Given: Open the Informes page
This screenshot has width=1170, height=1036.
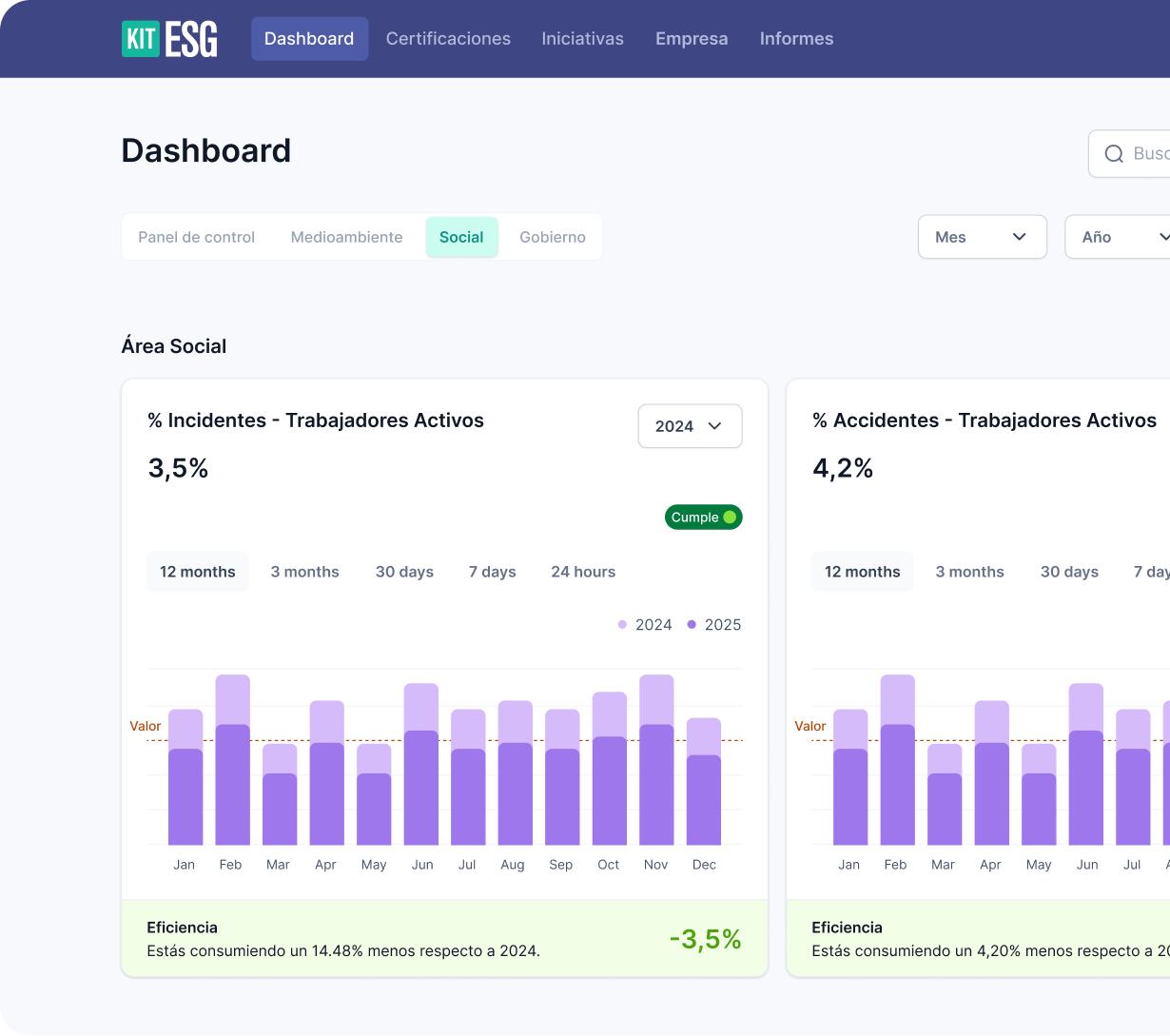Looking at the screenshot, I should click(x=796, y=39).
